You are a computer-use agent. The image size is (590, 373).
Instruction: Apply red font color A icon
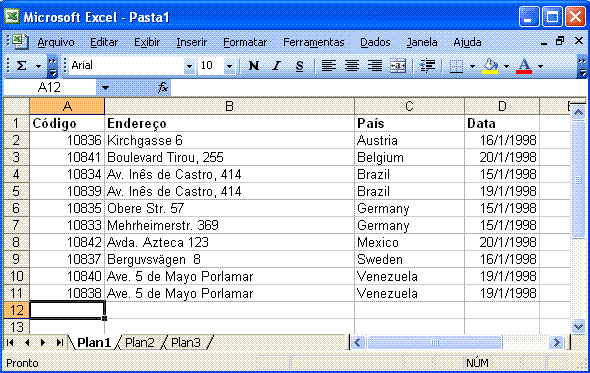pyautogui.click(x=524, y=66)
